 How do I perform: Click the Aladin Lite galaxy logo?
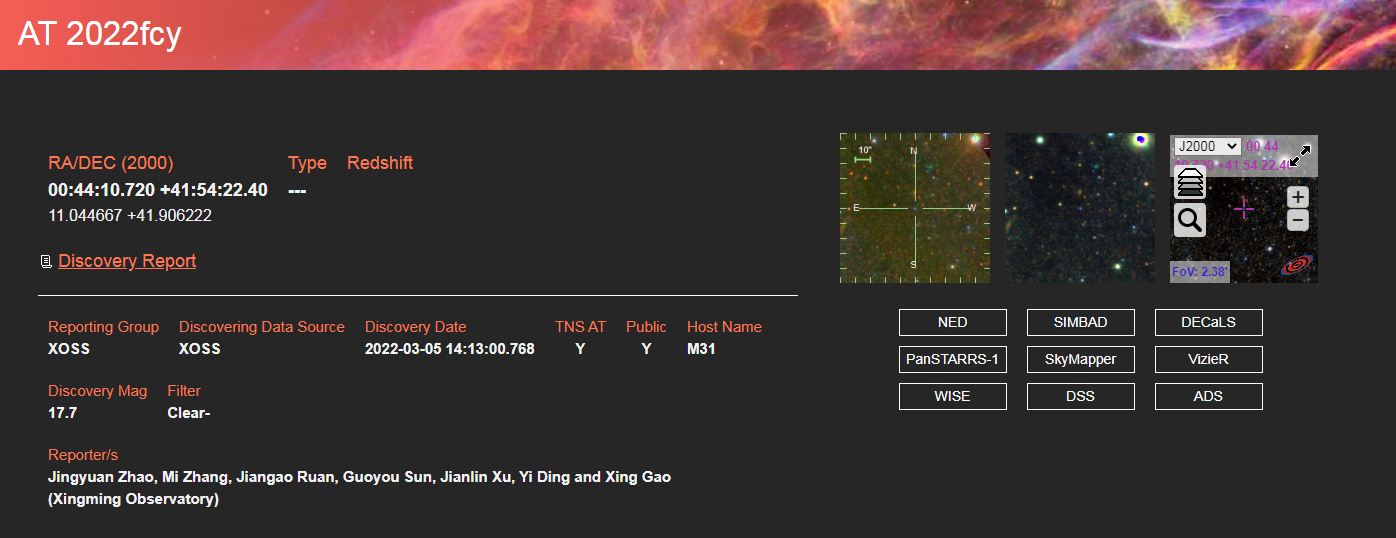(x=1296, y=265)
